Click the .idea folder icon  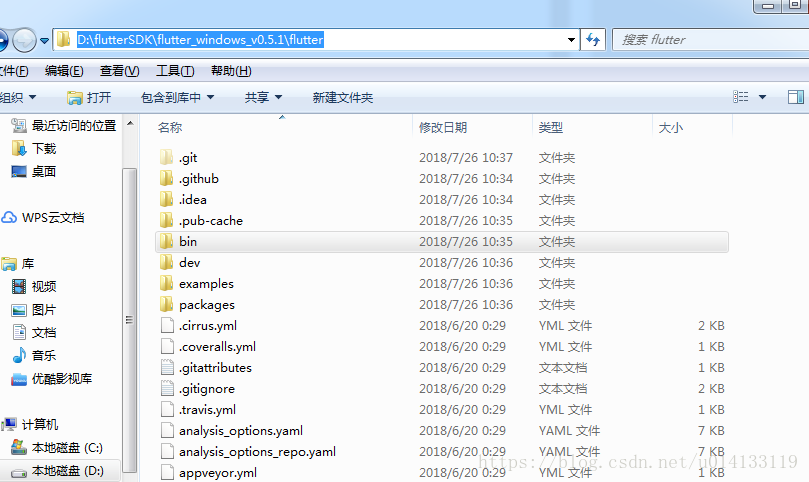166,199
